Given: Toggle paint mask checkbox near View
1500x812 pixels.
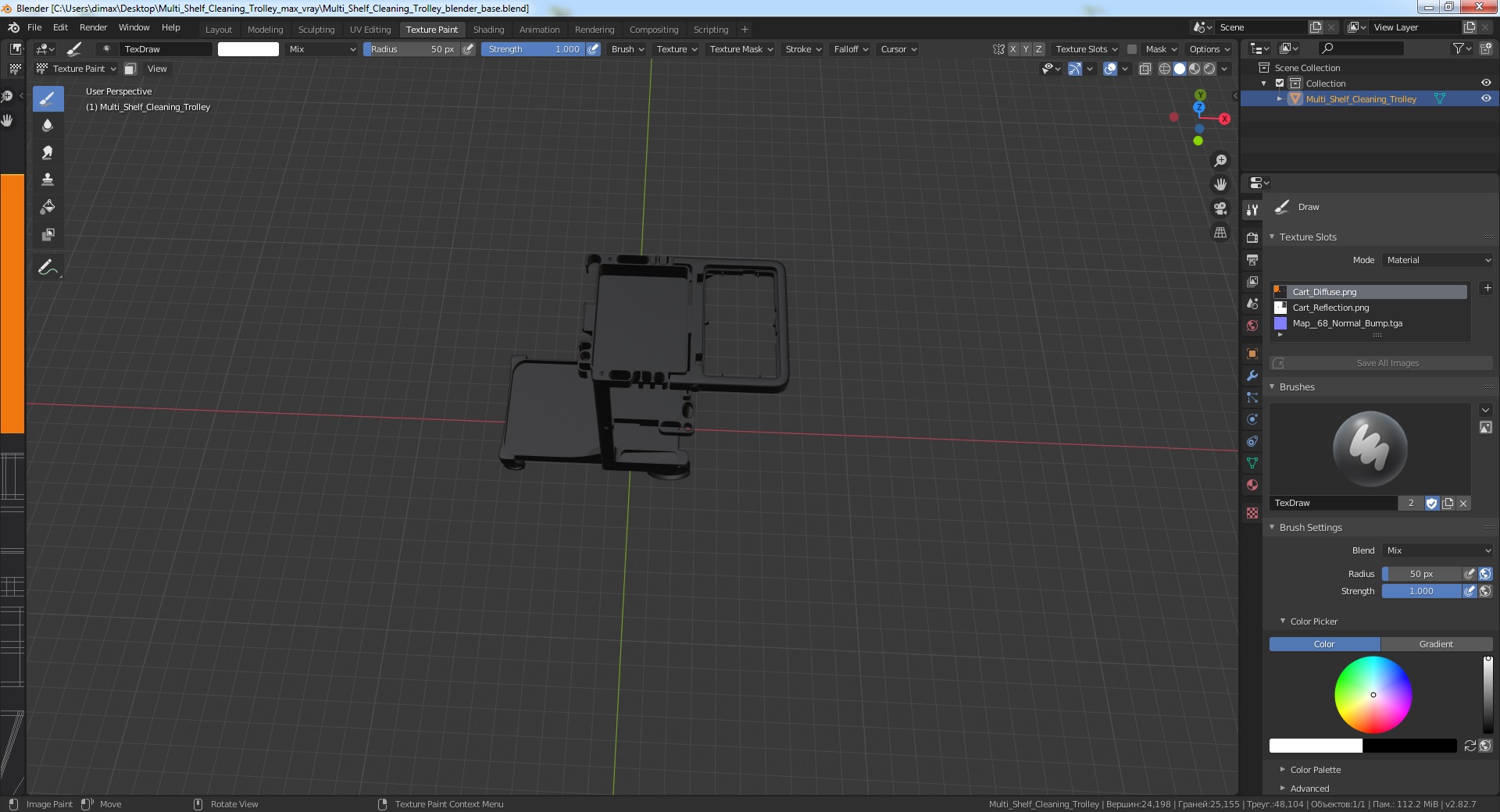Looking at the screenshot, I should coord(130,69).
